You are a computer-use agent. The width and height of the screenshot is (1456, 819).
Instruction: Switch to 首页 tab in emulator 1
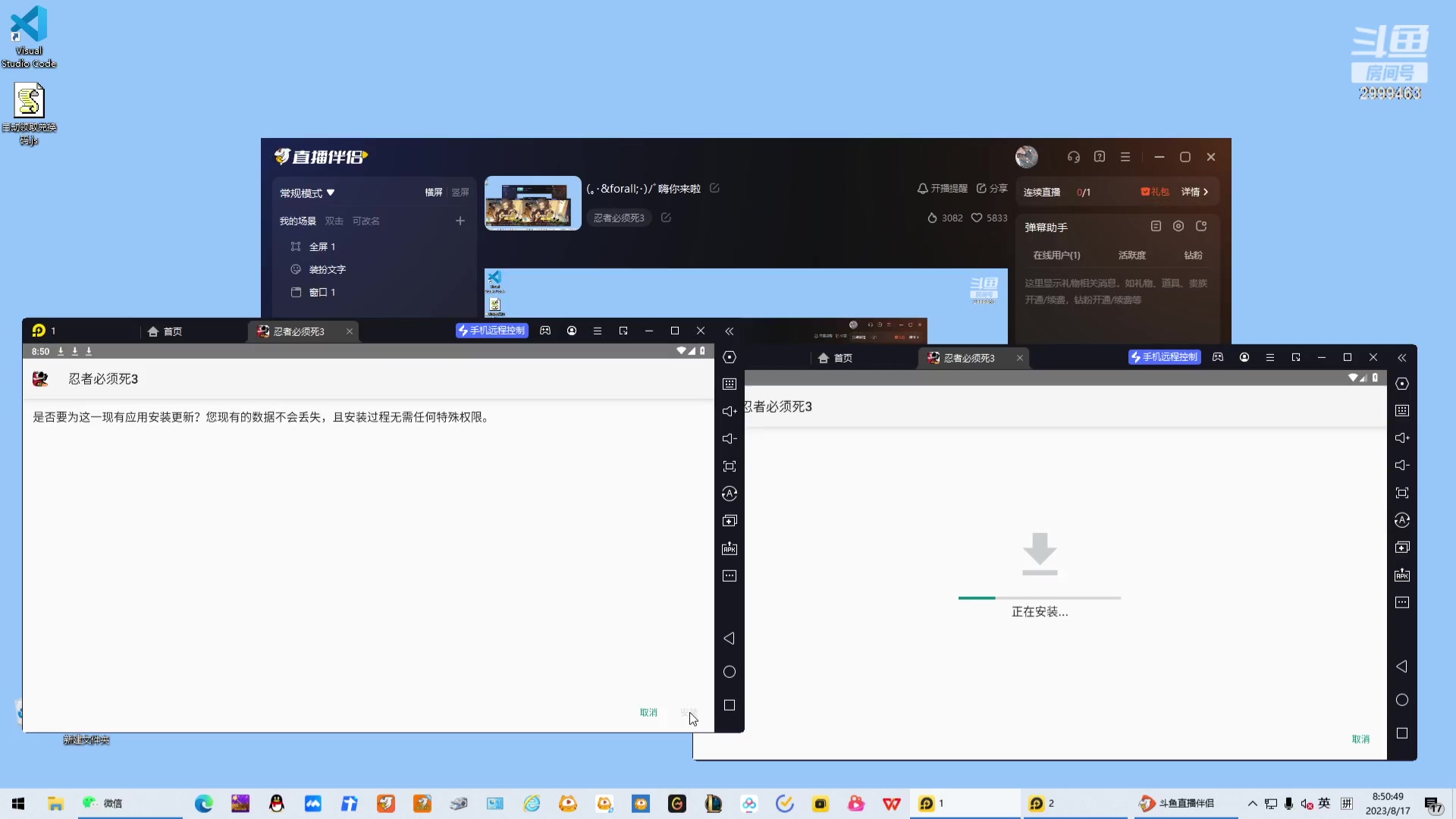click(165, 331)
